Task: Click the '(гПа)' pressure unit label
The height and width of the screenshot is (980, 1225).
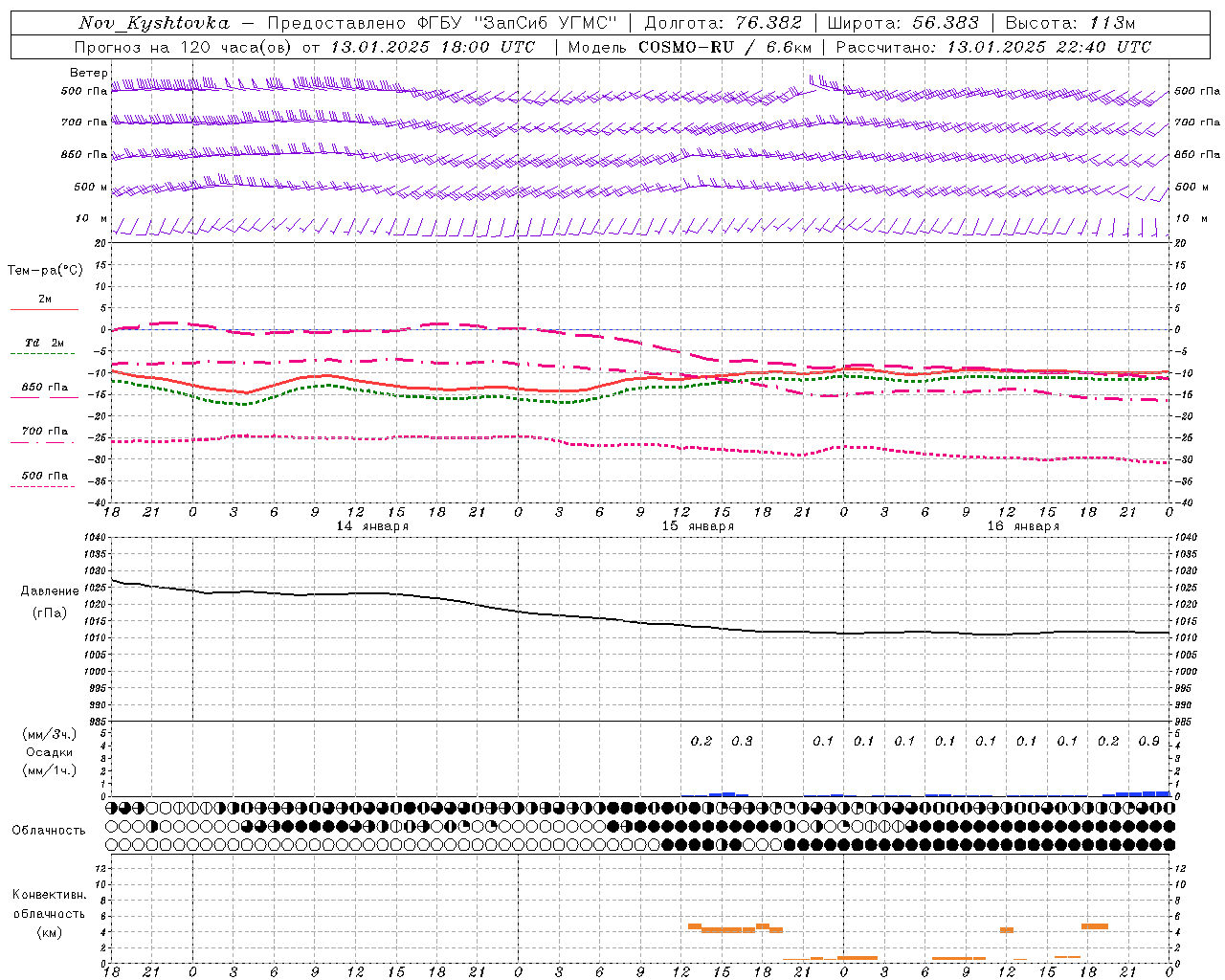Action: (x=50, y=612)
